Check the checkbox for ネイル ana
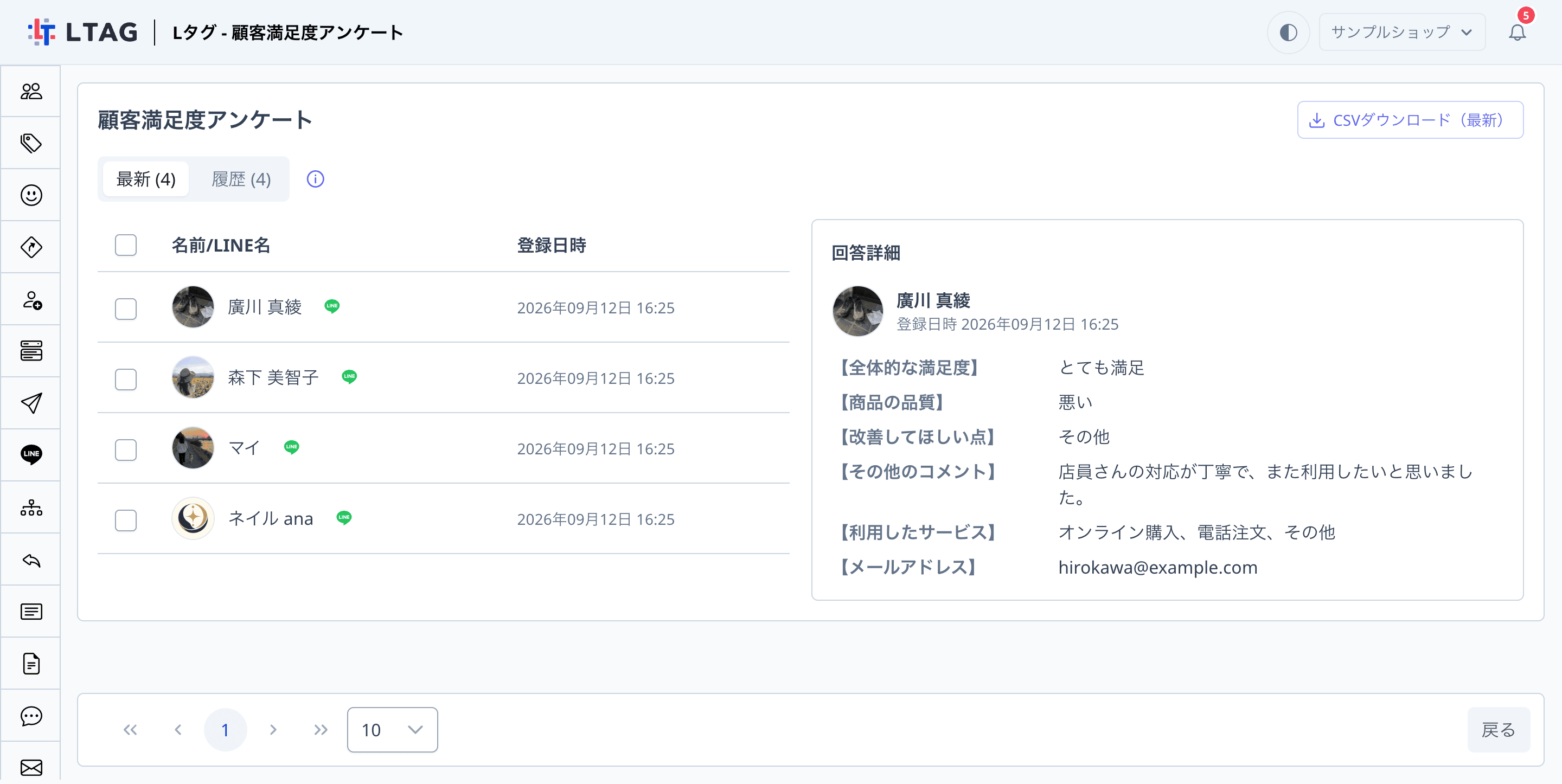This screenshot has height=784, width=1562. tap(125, 519)
